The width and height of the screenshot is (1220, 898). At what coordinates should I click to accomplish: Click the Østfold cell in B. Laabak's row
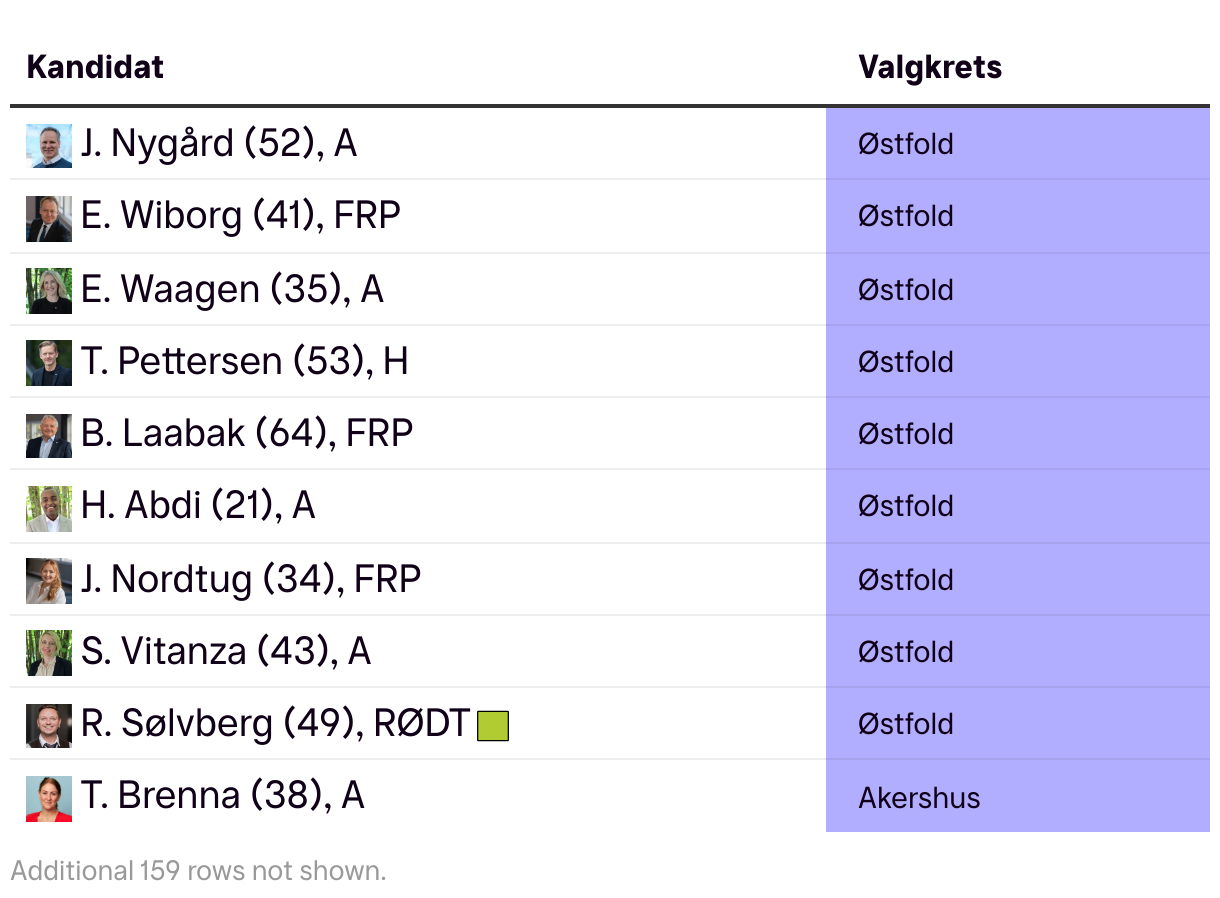(x=905, y=435)
